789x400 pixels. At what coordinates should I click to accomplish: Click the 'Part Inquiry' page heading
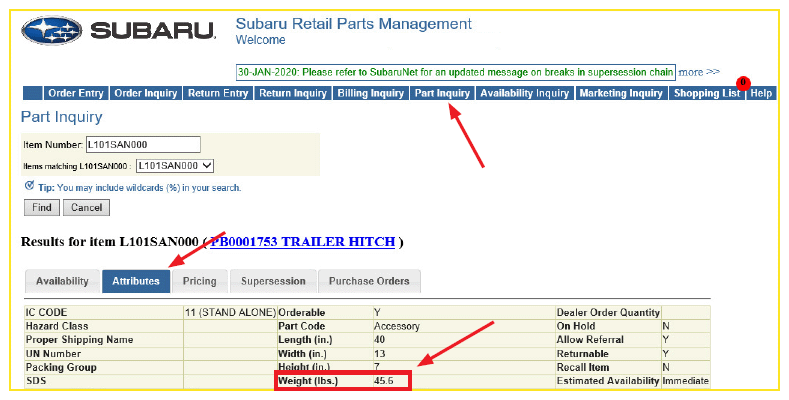point(61,117)
